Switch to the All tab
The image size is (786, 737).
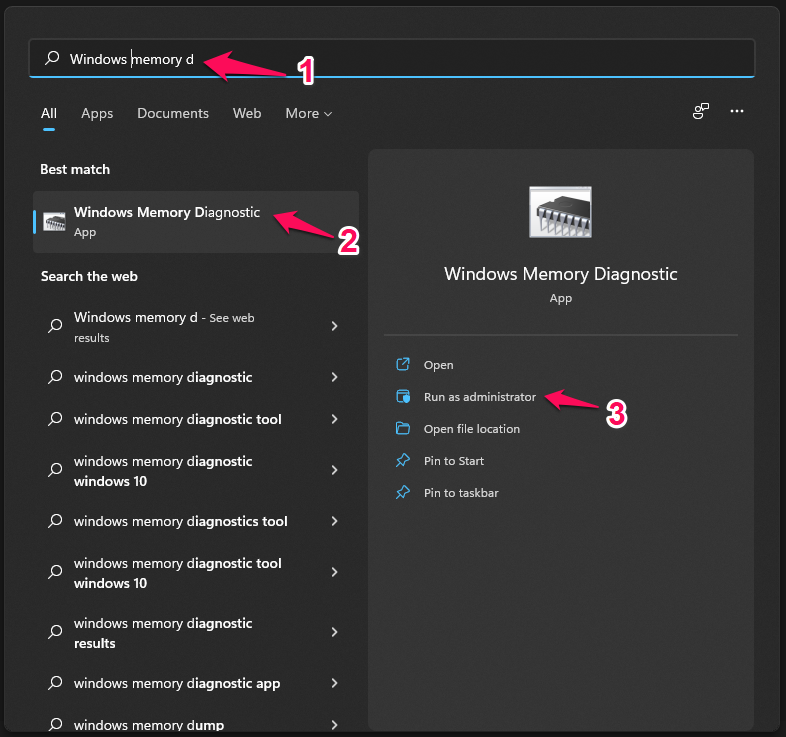tap(49, 113)
